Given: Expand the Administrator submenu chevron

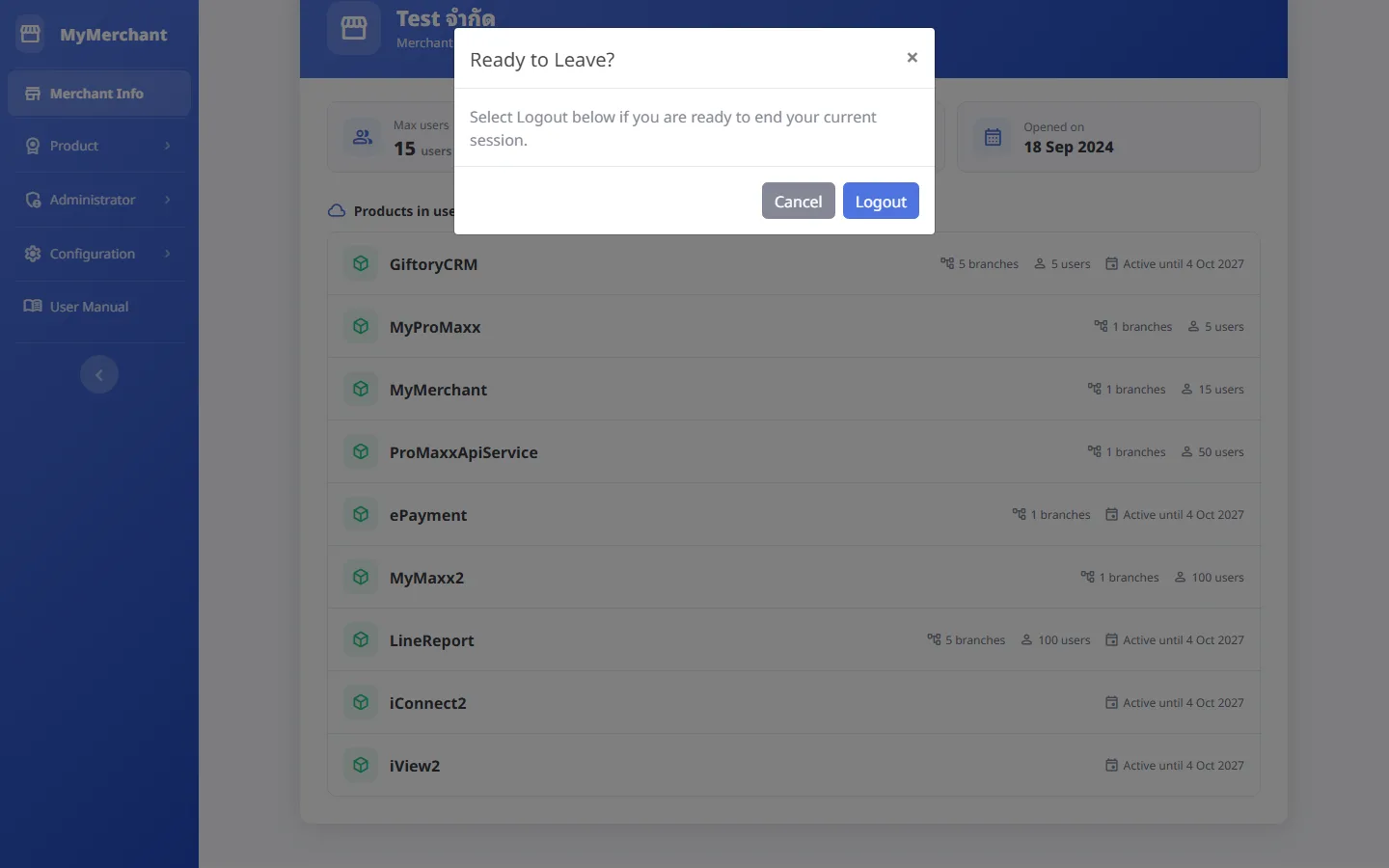Looking at the screenshot, I should [168, 200].
